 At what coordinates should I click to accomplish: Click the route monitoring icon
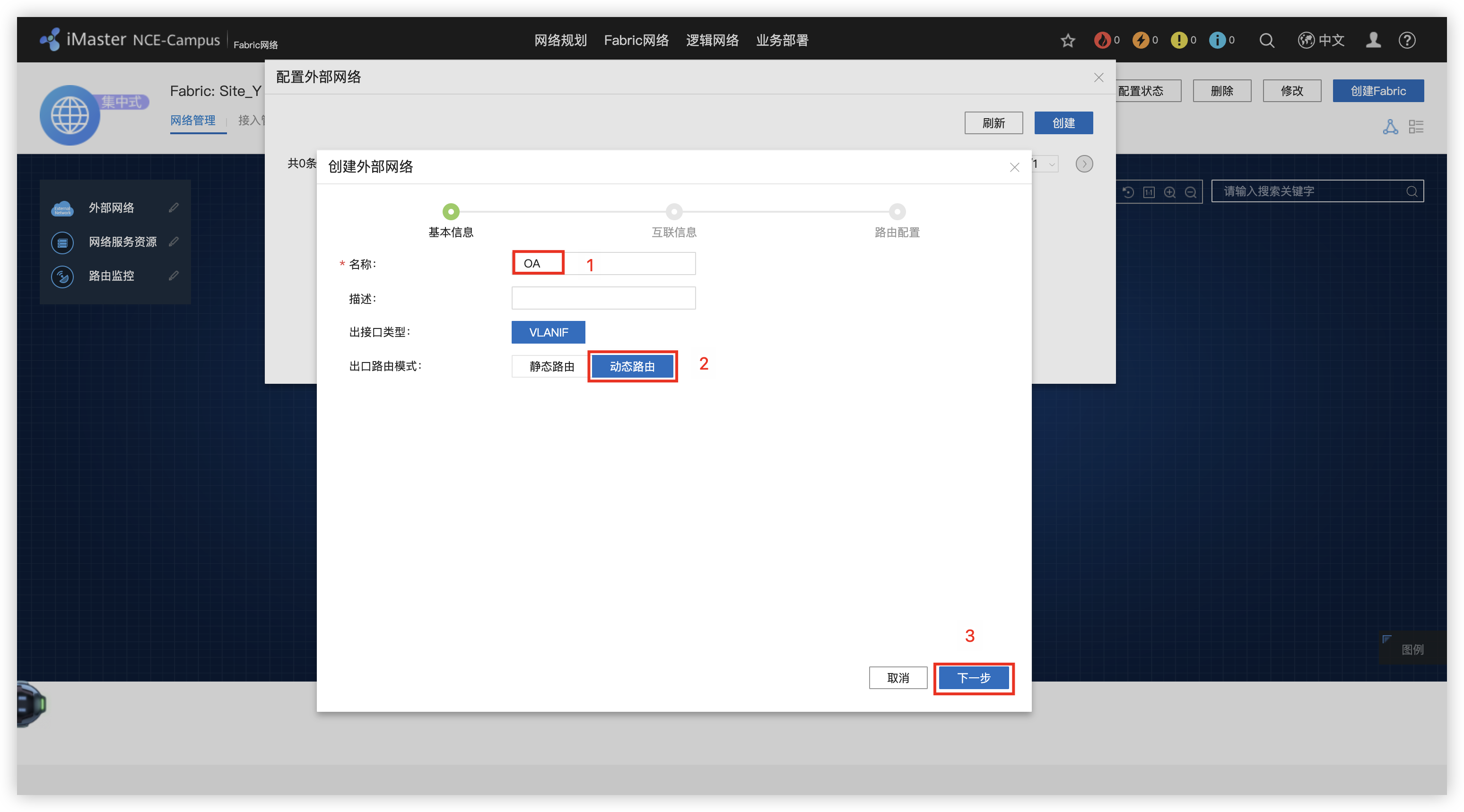pyautogui.click(x=62, y=276)
